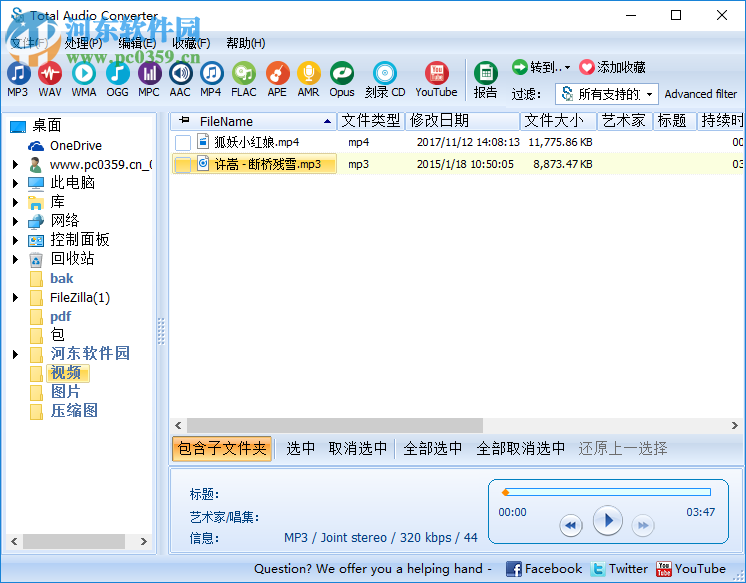The image size is (746, 583).
Task: Open the 编辑(E) menu
Action: tap(137, 43)
